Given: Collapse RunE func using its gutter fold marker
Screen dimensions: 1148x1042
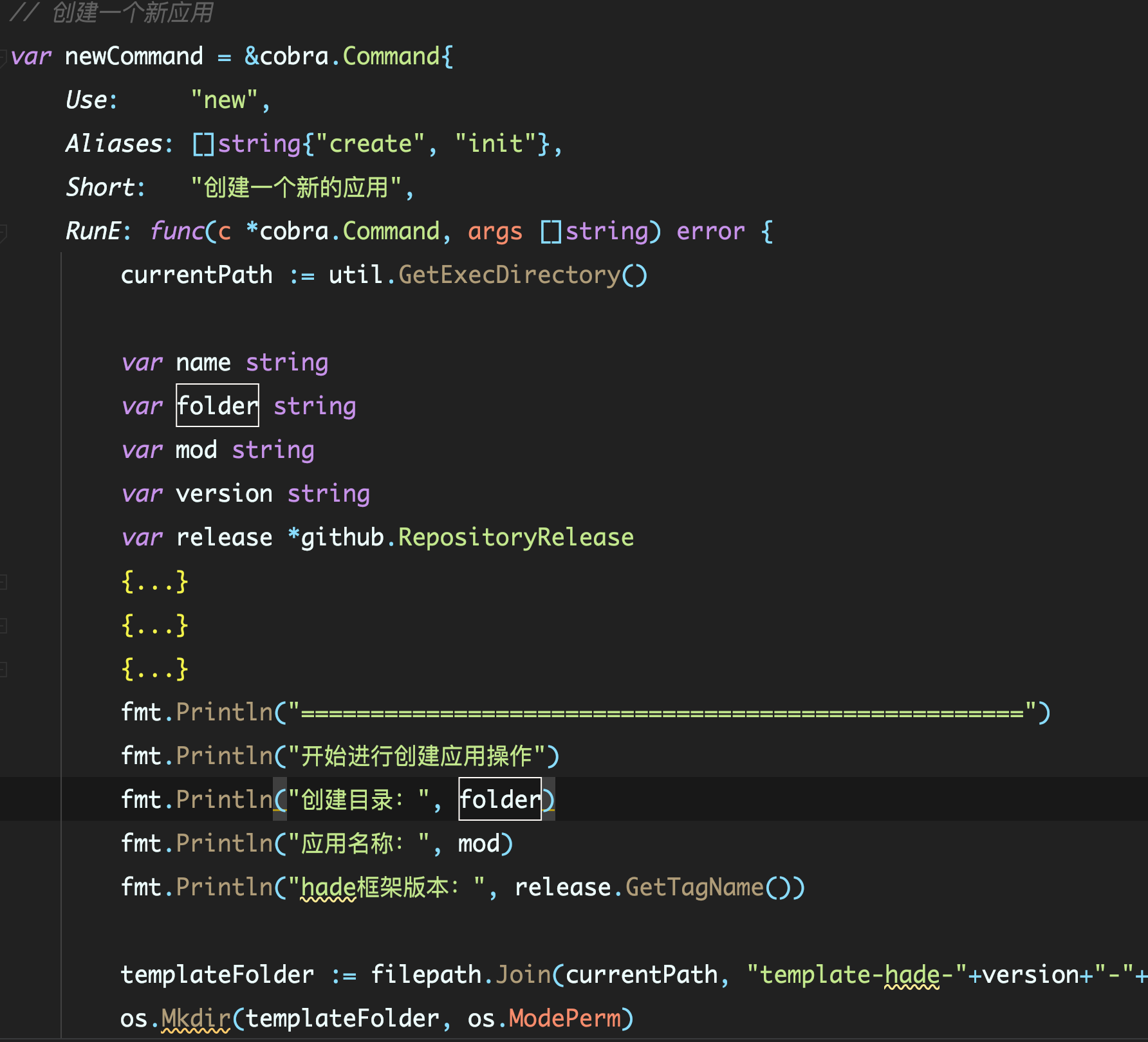Looking at the screenshot, I should coord(3,232).
